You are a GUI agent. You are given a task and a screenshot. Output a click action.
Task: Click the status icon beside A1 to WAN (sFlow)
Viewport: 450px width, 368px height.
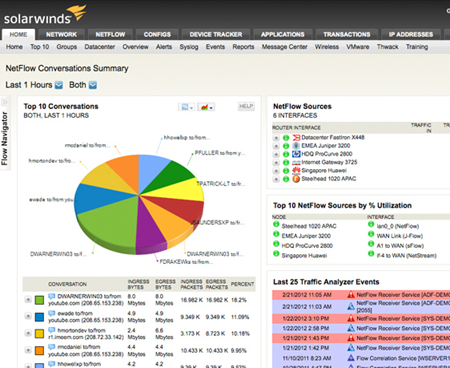tap(371, 244)
